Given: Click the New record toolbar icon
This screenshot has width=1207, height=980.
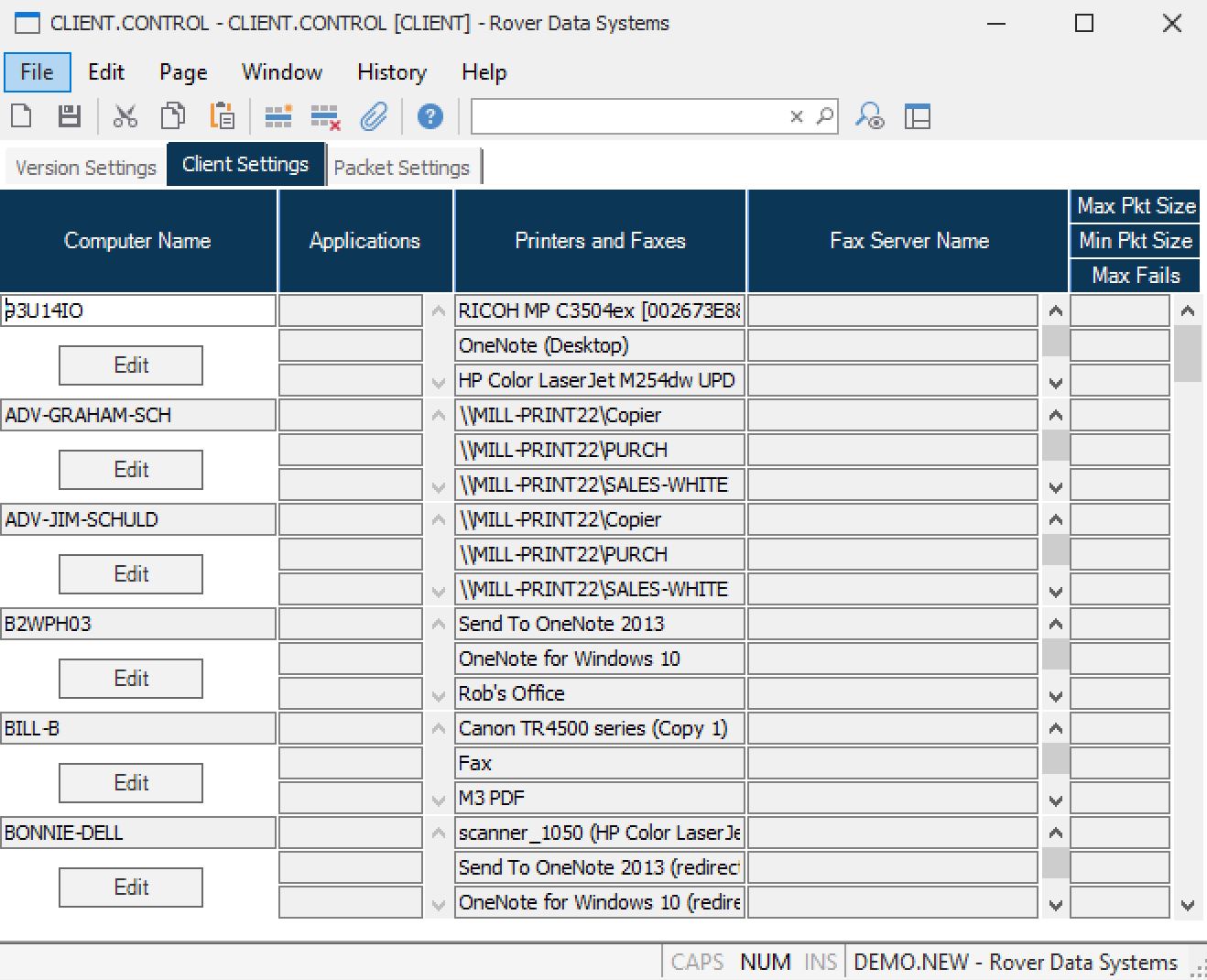Looking at the screenshot, I should (21, 116).
